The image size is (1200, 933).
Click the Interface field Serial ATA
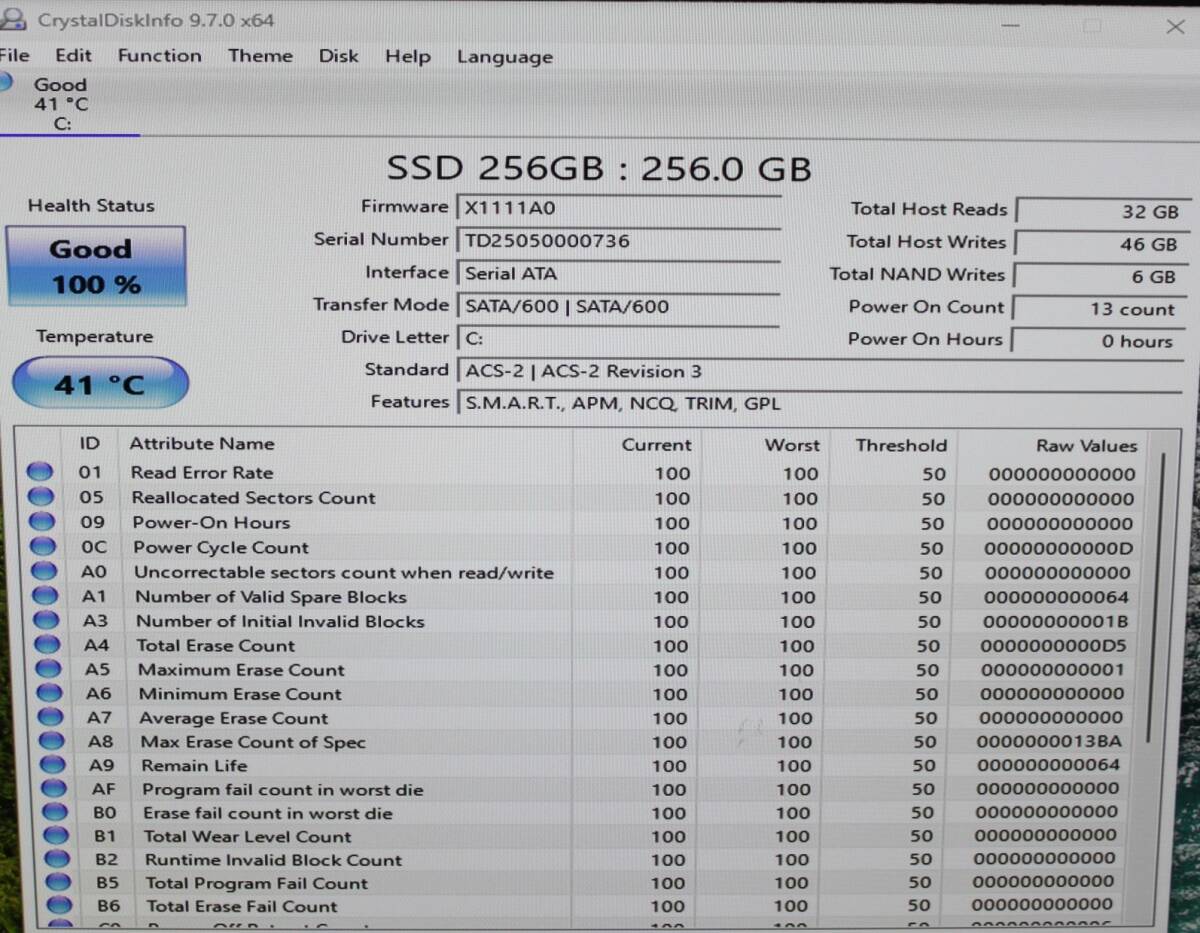point(618,273)
